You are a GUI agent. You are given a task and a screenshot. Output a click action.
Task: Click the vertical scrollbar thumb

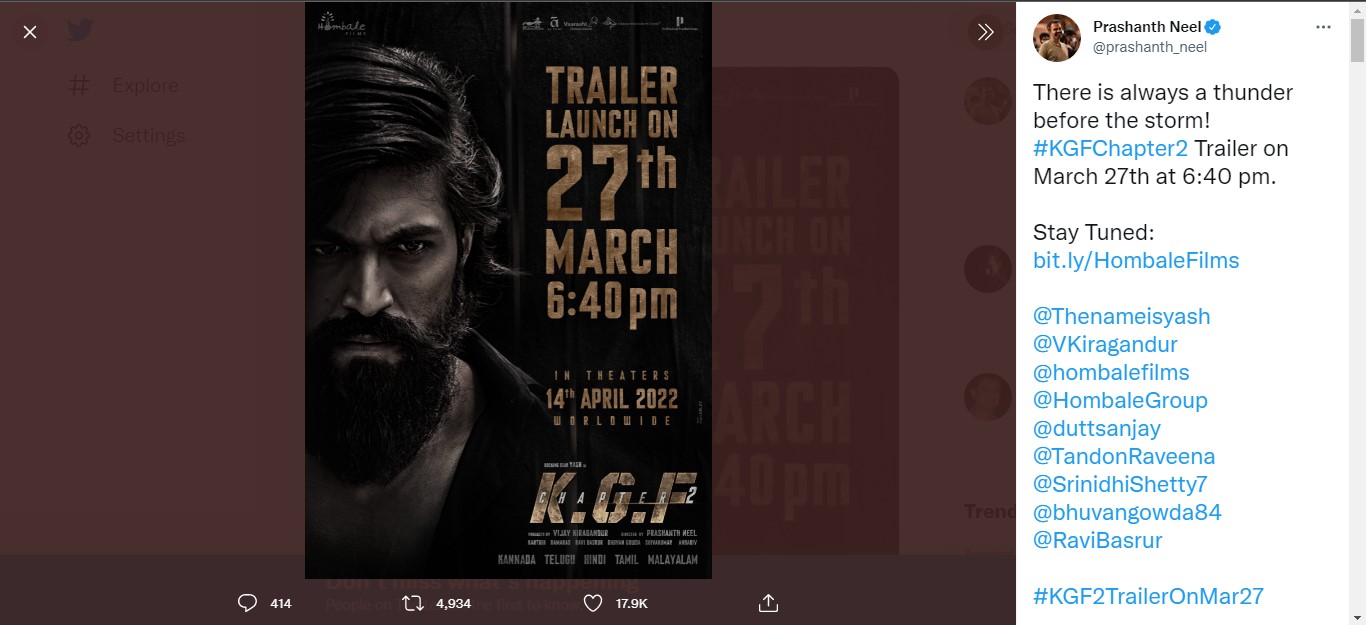[1357, 40]
